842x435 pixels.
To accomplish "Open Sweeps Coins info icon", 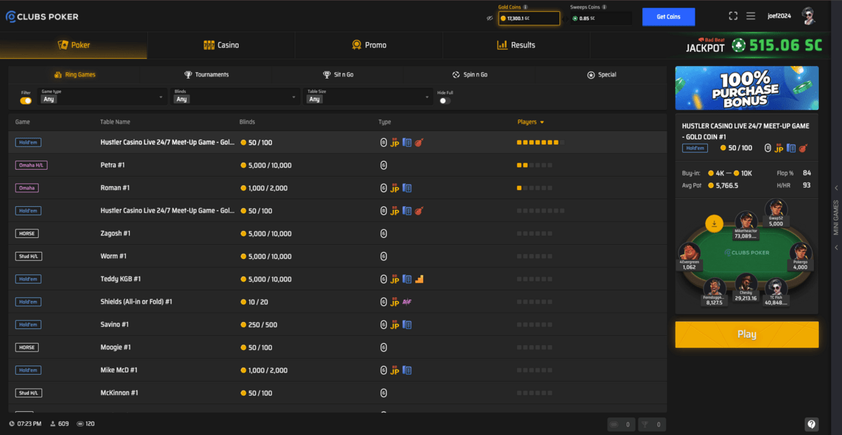I will pos(604,8).
